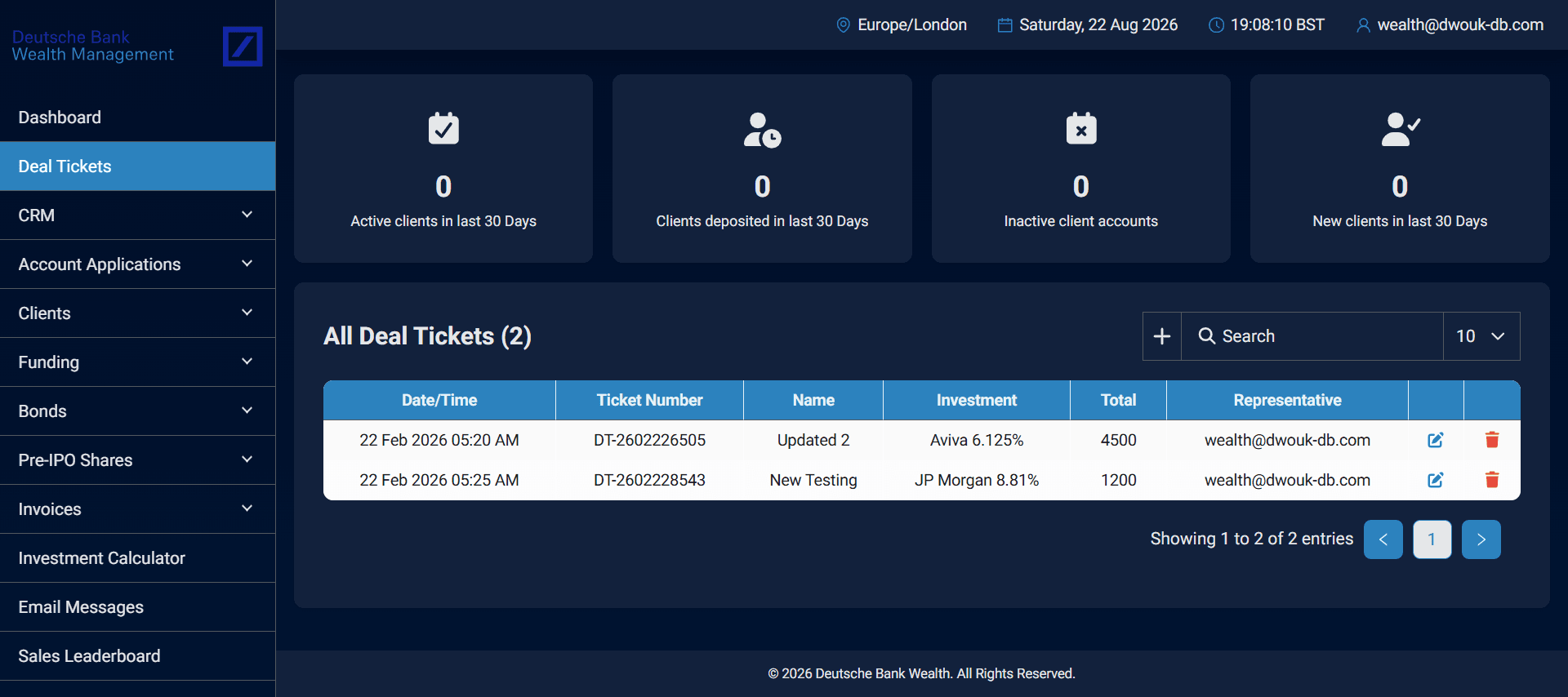This screenshot has width=1568, height=697.
Task: Expand the Invoices sidebar section
Action: point(137,509)
